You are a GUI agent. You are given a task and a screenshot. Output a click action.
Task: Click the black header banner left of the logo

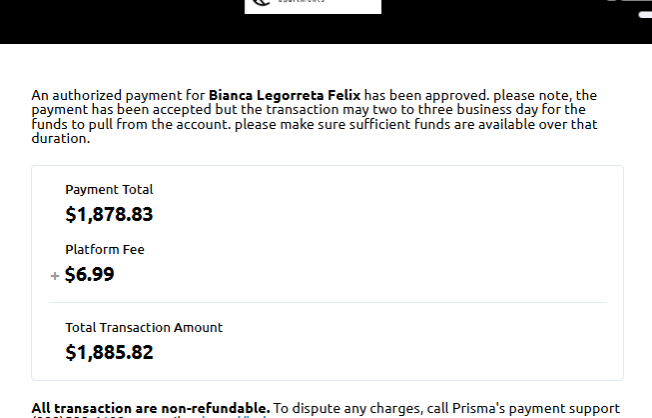pos(120,20)
